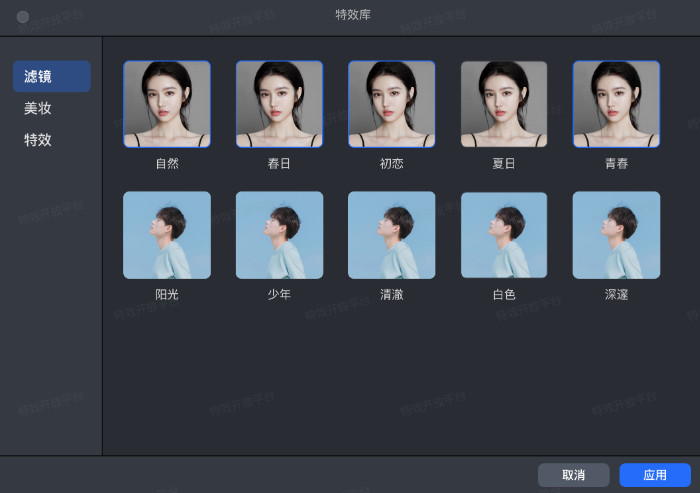Click the 自然 label text

point(167,163)
